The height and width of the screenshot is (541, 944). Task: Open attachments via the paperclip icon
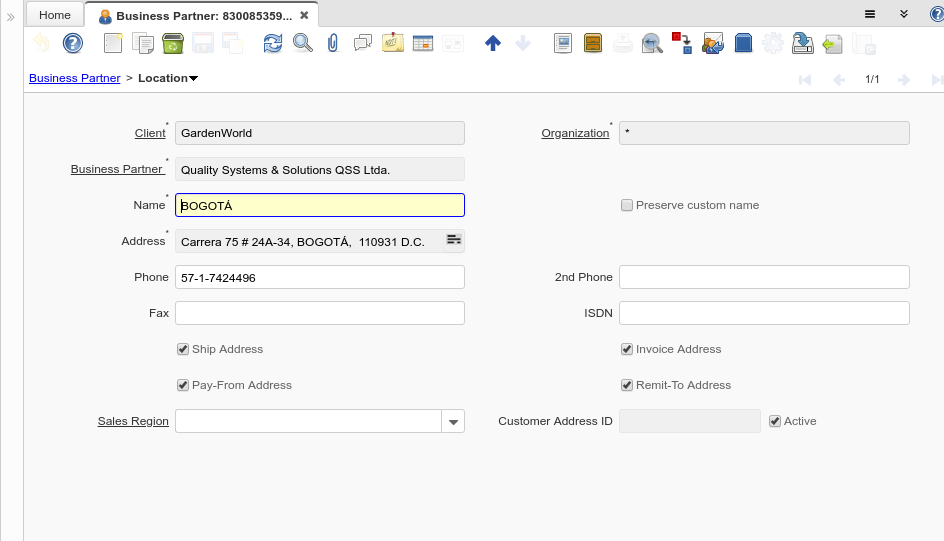point(333,43)
